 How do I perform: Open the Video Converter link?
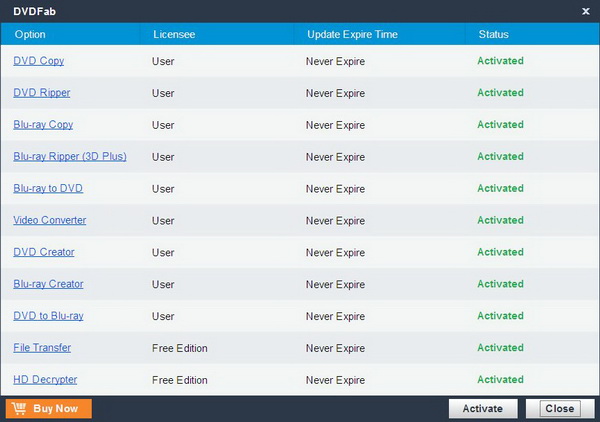point(49,220)
